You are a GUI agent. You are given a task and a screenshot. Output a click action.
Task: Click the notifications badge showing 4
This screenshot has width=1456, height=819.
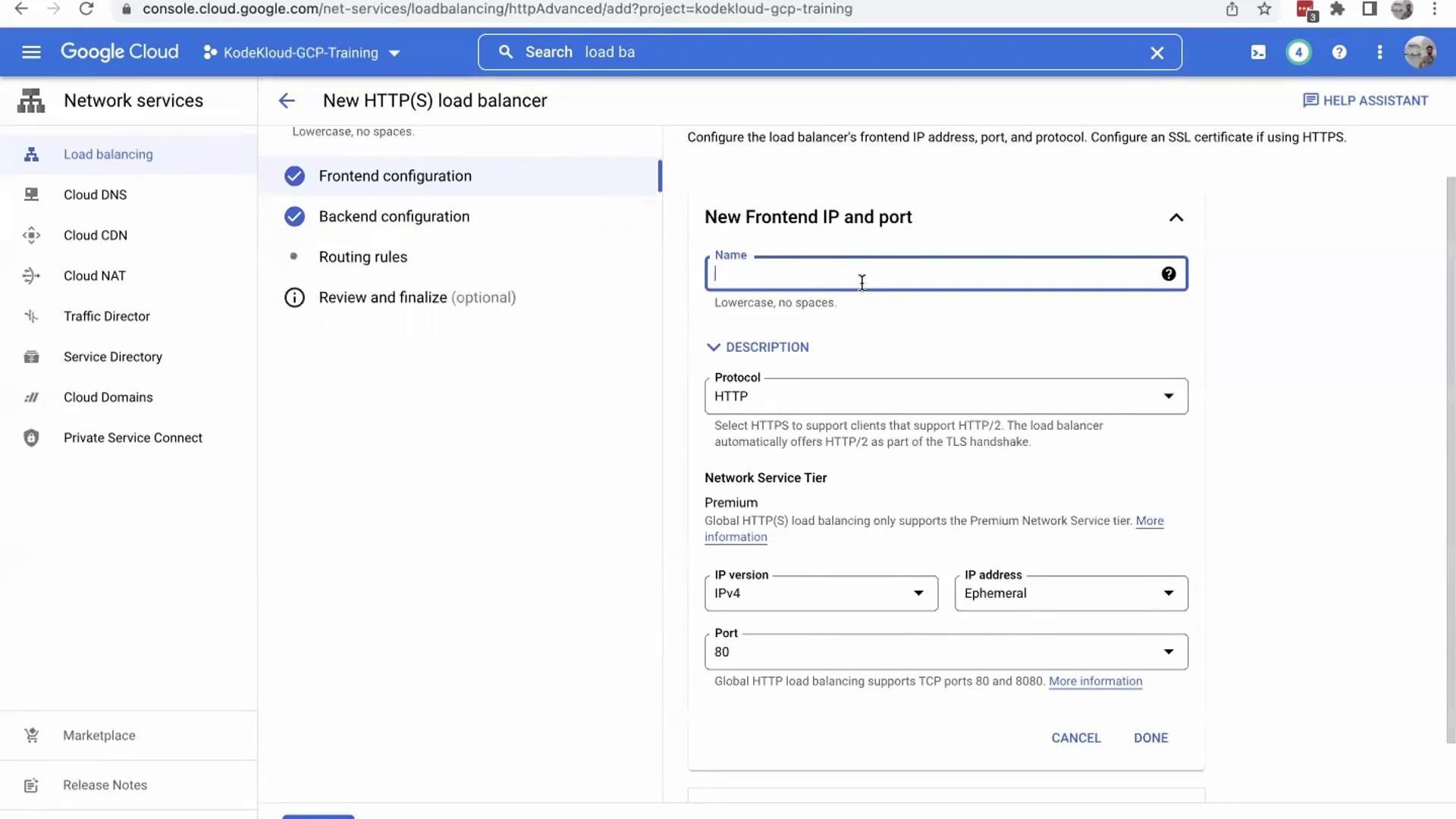coord(1298,52)
